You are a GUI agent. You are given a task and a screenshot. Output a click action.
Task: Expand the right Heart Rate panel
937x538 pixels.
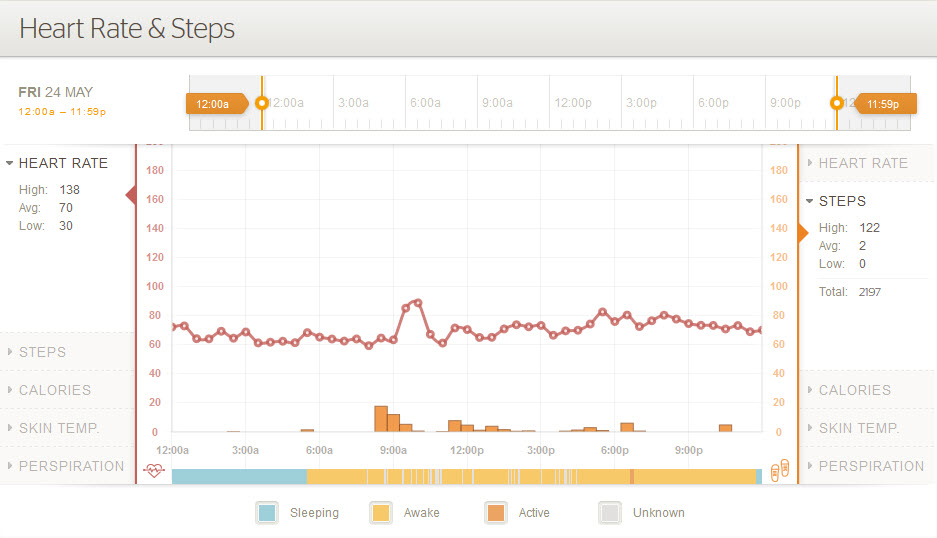pyautogui.click(x=862, y=163)
